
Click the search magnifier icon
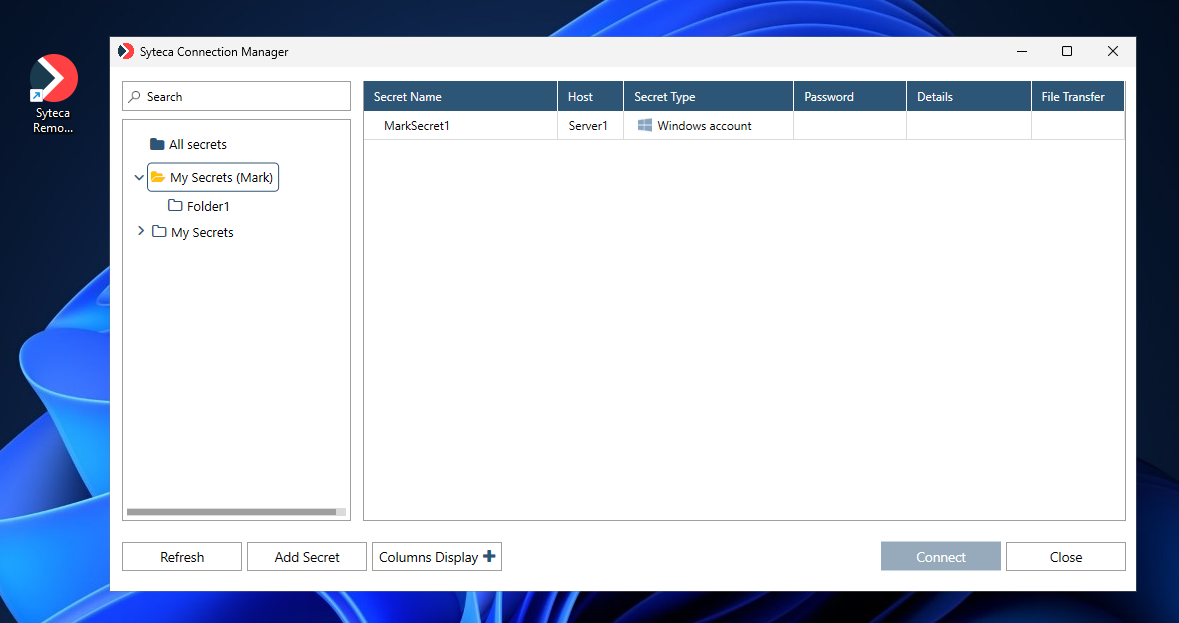tap(135, 97)
